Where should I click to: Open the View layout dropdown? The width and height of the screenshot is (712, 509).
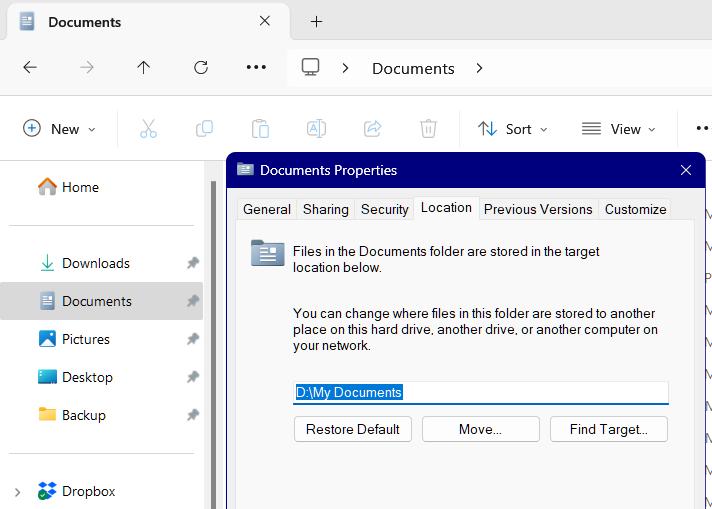coord(619,129)
